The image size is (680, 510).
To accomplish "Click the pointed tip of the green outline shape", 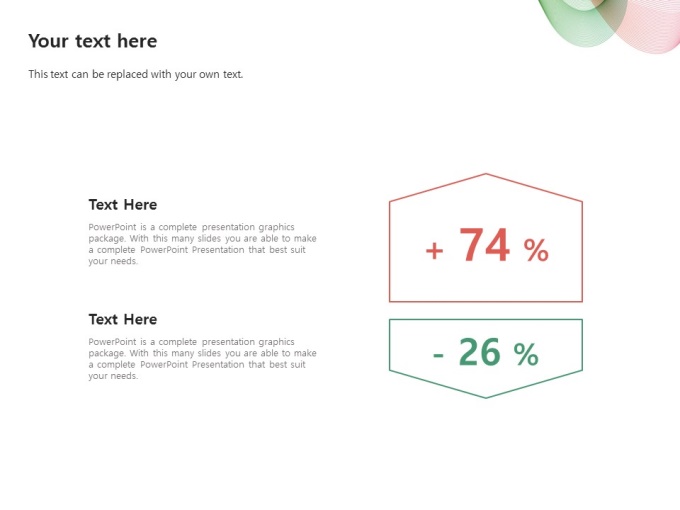I will pyautogui.click(x=486, y=397).
